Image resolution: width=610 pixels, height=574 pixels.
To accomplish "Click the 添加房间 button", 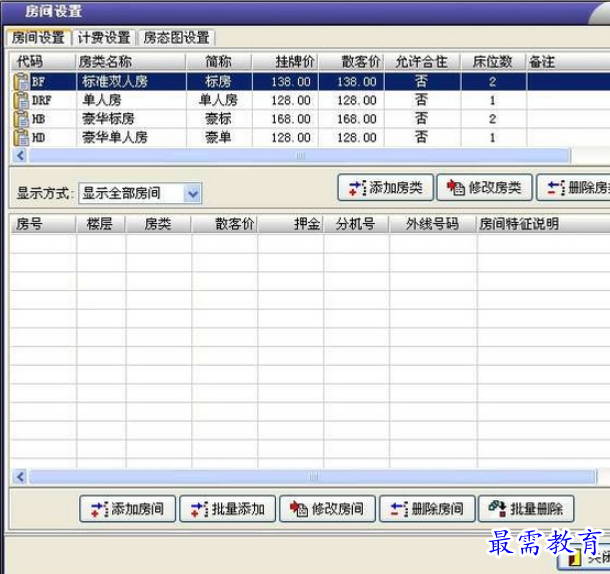I will click(x=128, y=509).
